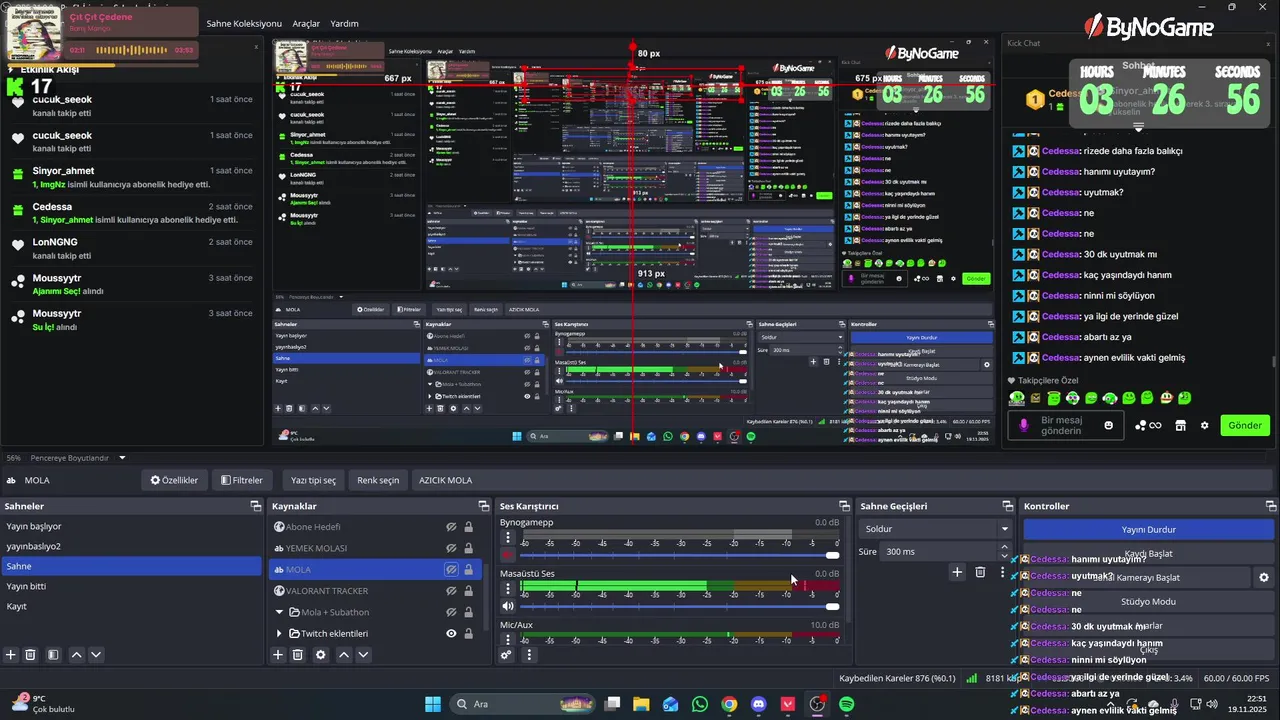Open Bynogamepp channel options dots
Screen dimensions: 1280x720
click(x=508, y=538)
